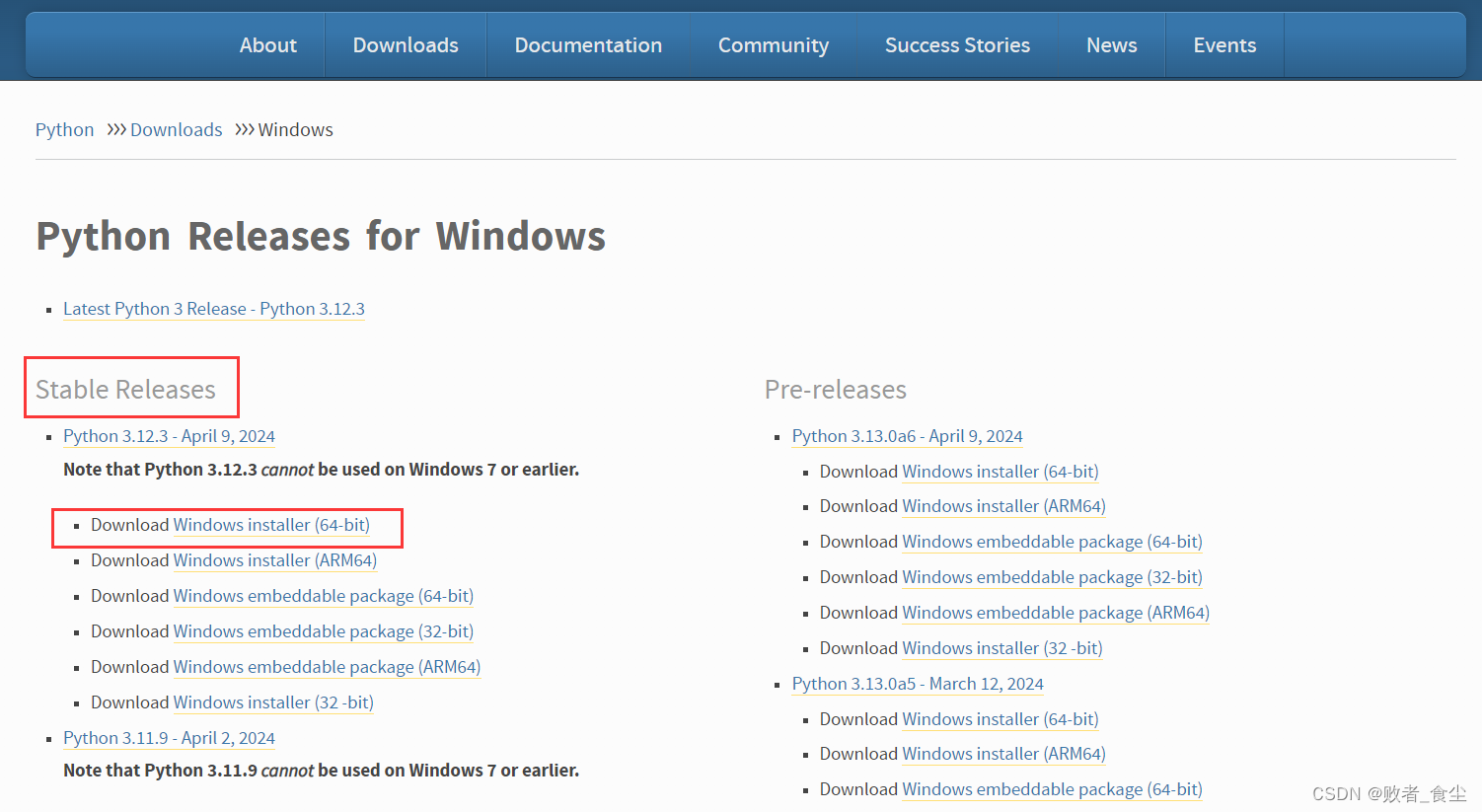Screen dimensions: 1482x812
Task: Open the Events navigation item
Action: 1224,45
